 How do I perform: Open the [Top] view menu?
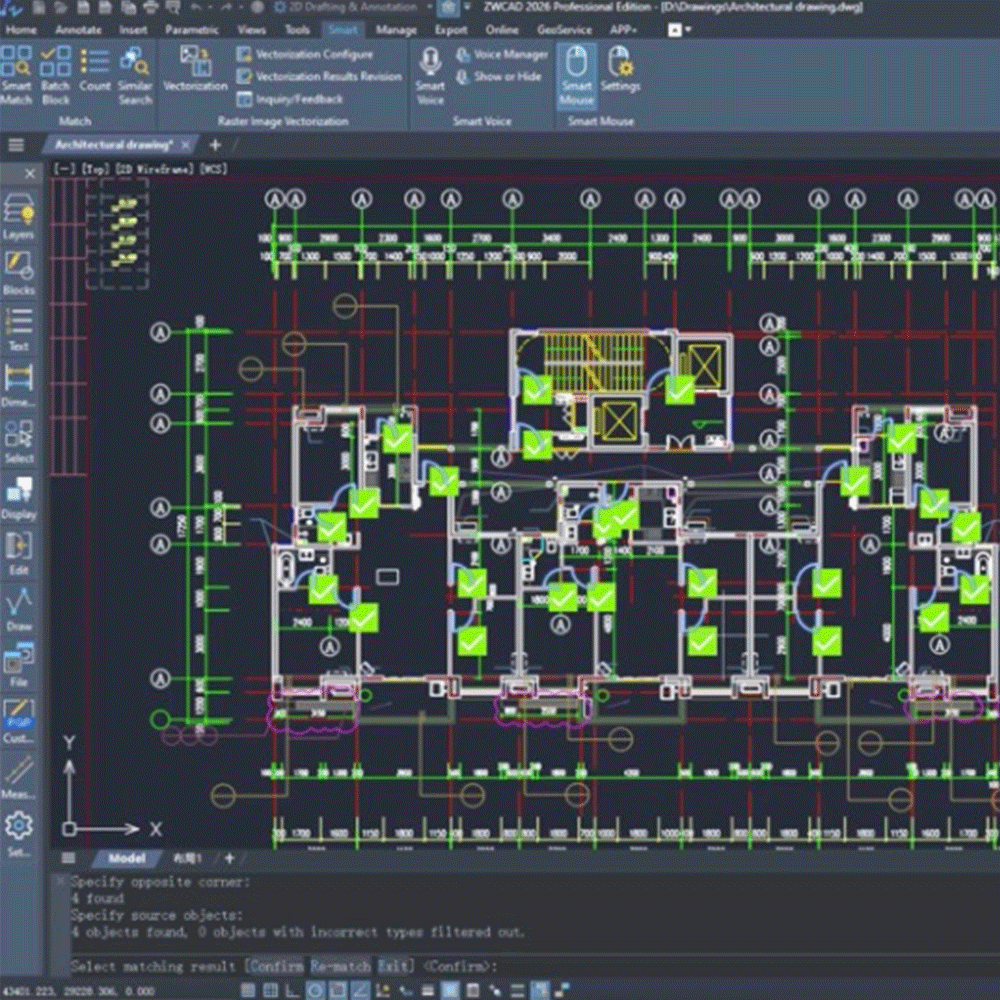click(x=94, y=169)
